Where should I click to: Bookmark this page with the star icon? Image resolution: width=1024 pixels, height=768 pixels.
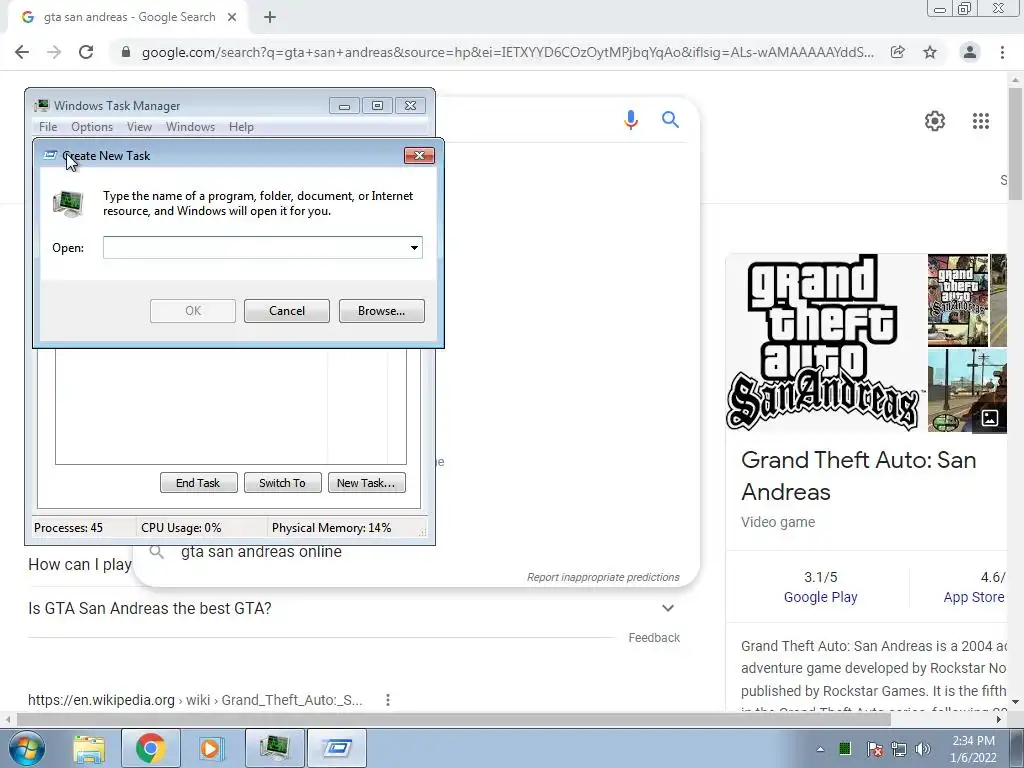[x=930, y=52]
